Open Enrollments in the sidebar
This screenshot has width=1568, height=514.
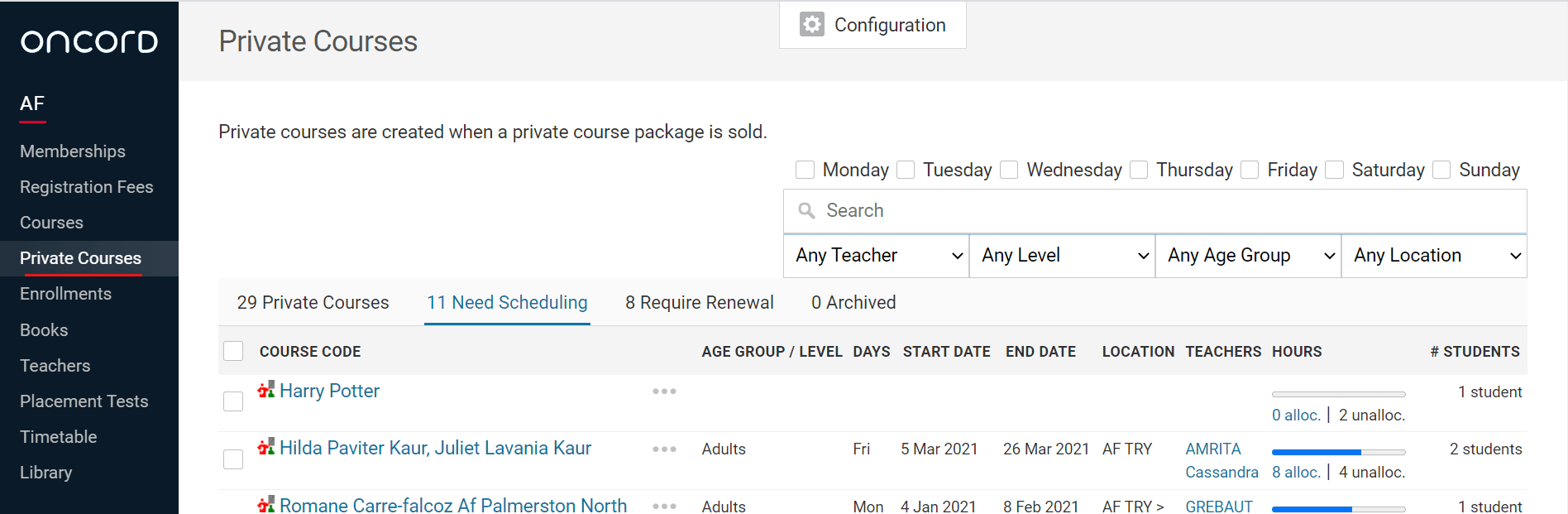pyautogui.click(x=65, y=294)
